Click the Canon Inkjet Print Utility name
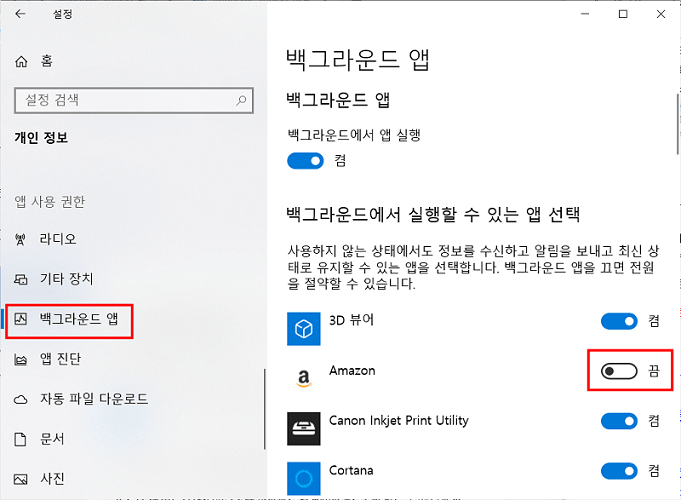The height and width of the screenshot is (500, 681). click(x=399, y=421)
